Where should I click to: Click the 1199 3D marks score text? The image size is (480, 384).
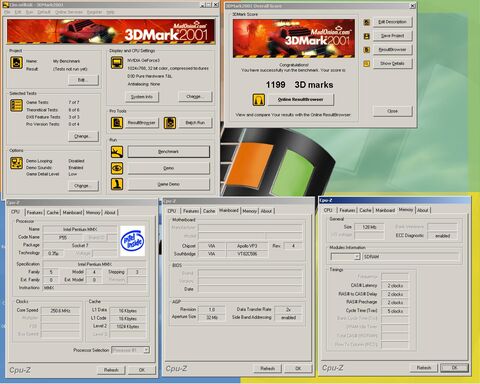coord(299,85)
